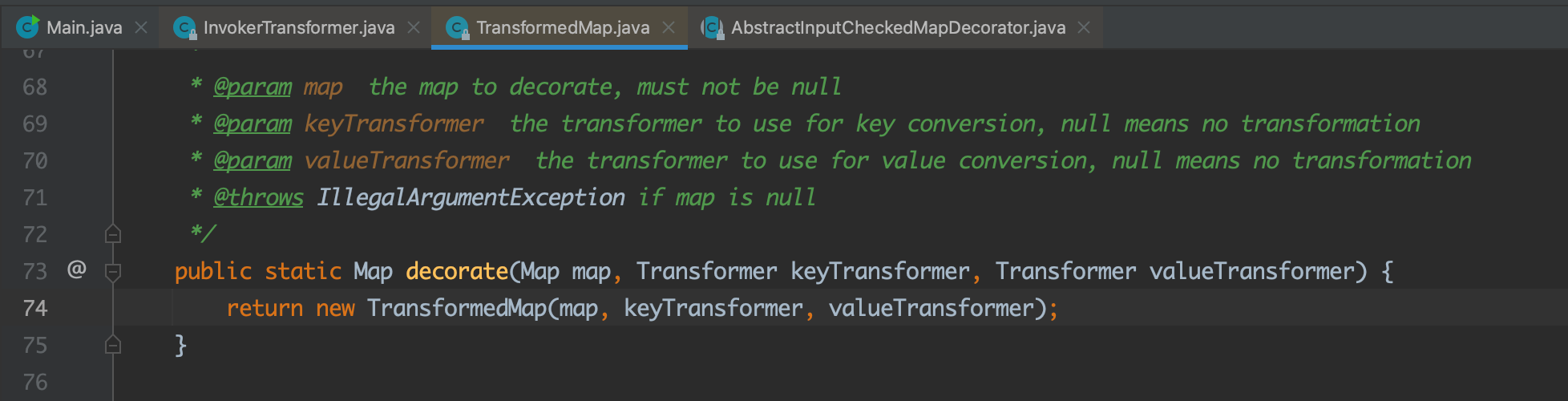Click the fold end marker on line 75
The width and height of the screenshot is (1568, 401).
pos(113,345)
